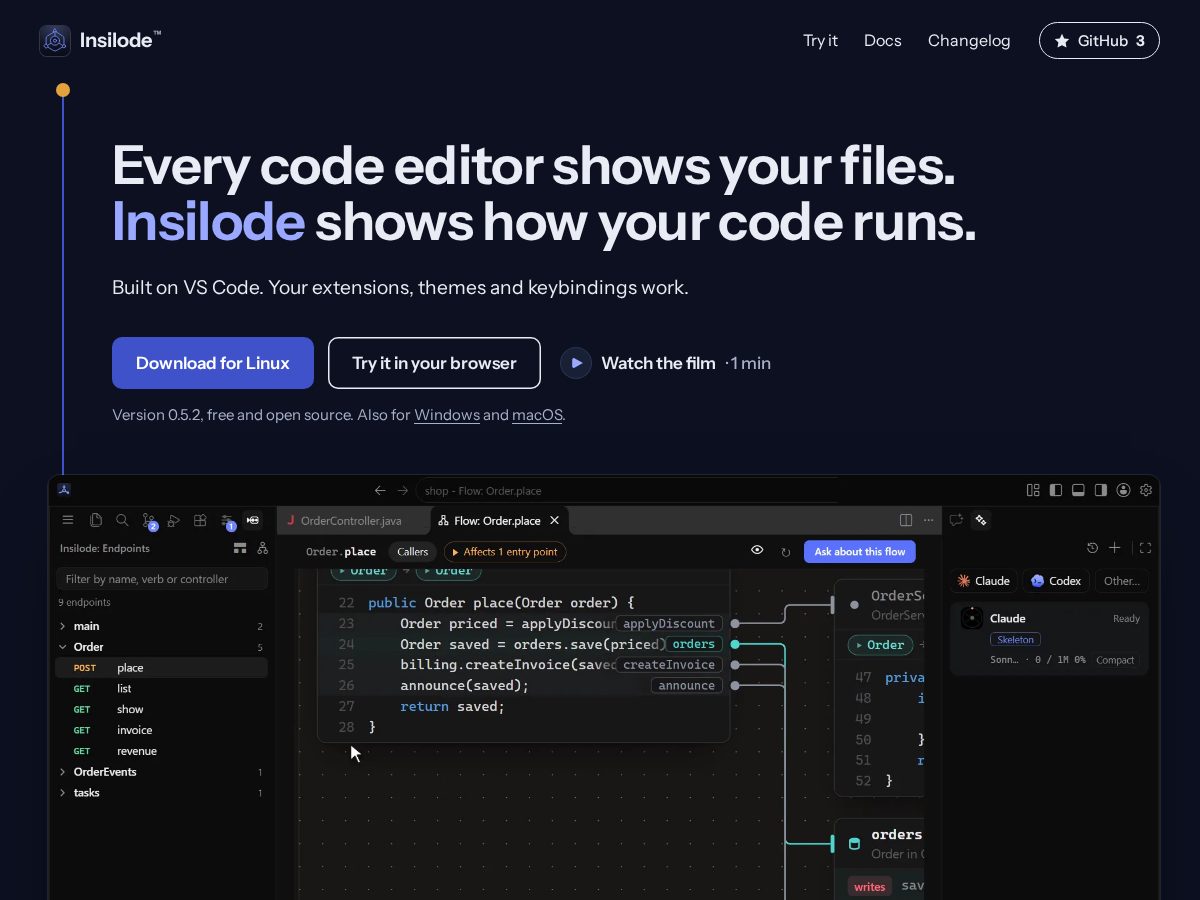The width and height of the screenshot is (1200, 900).
Task: Click the split editor icon
Action: [x=906, y=520]
